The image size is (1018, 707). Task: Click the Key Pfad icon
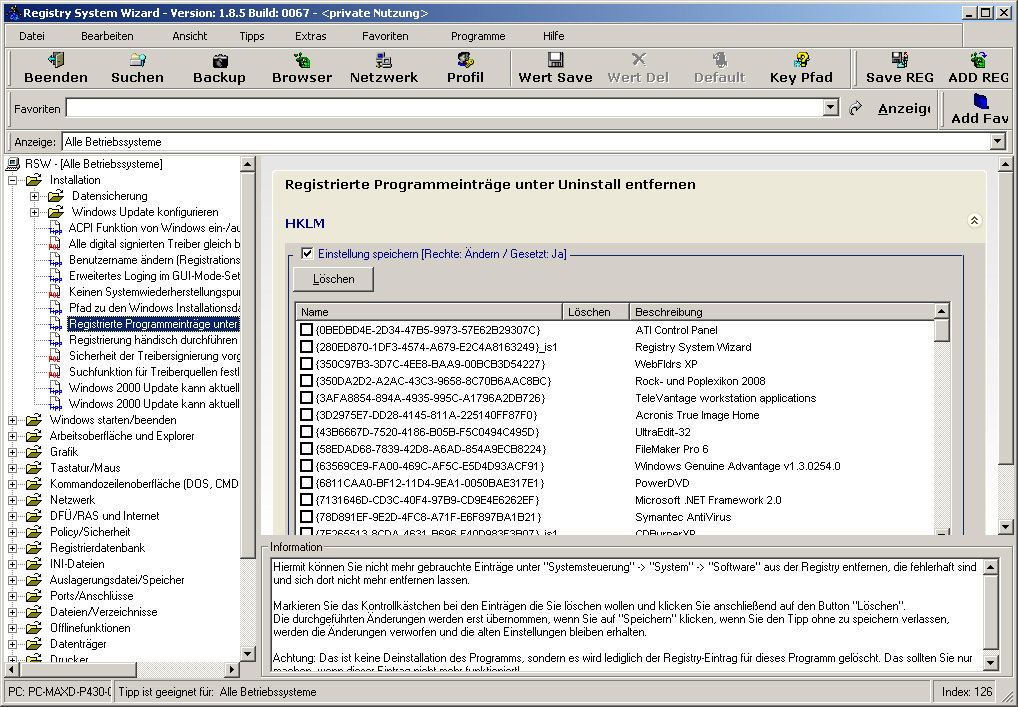pos(801,60)
